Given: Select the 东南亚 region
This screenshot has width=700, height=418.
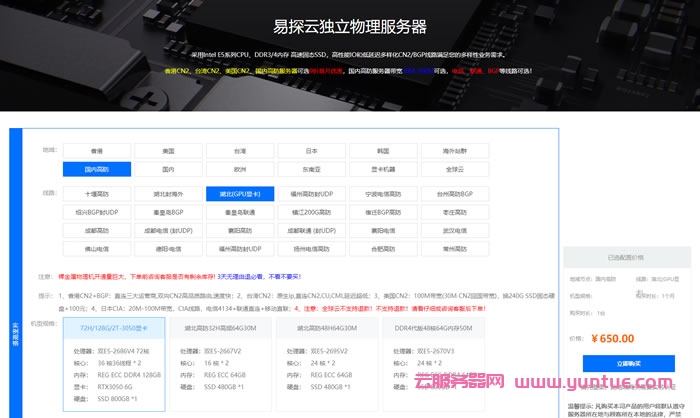Looking at the screenshot, I should (x=311, y=169).
